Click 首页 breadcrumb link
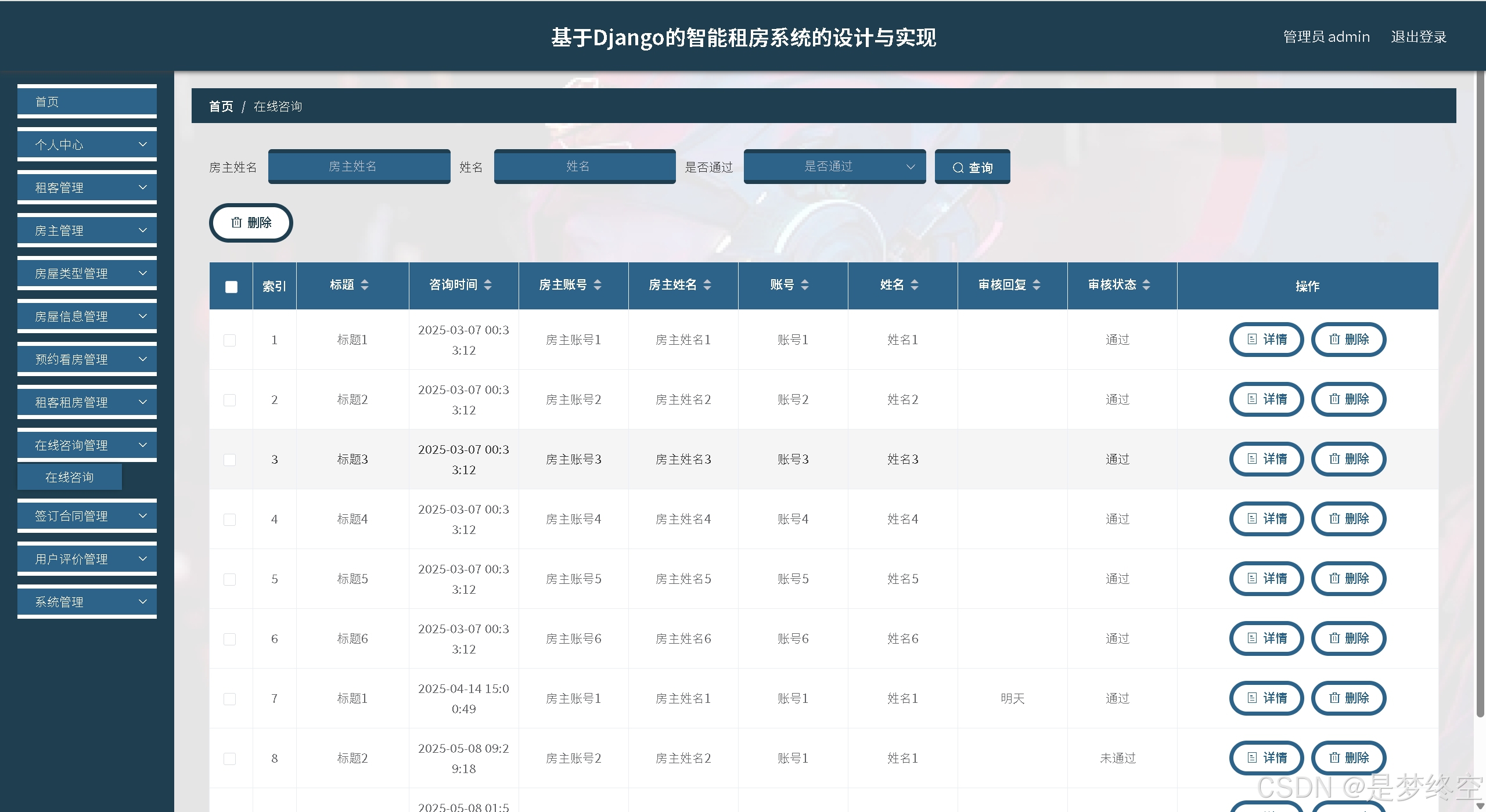This screenshot has height=812, width=1486. pos(221,106)
